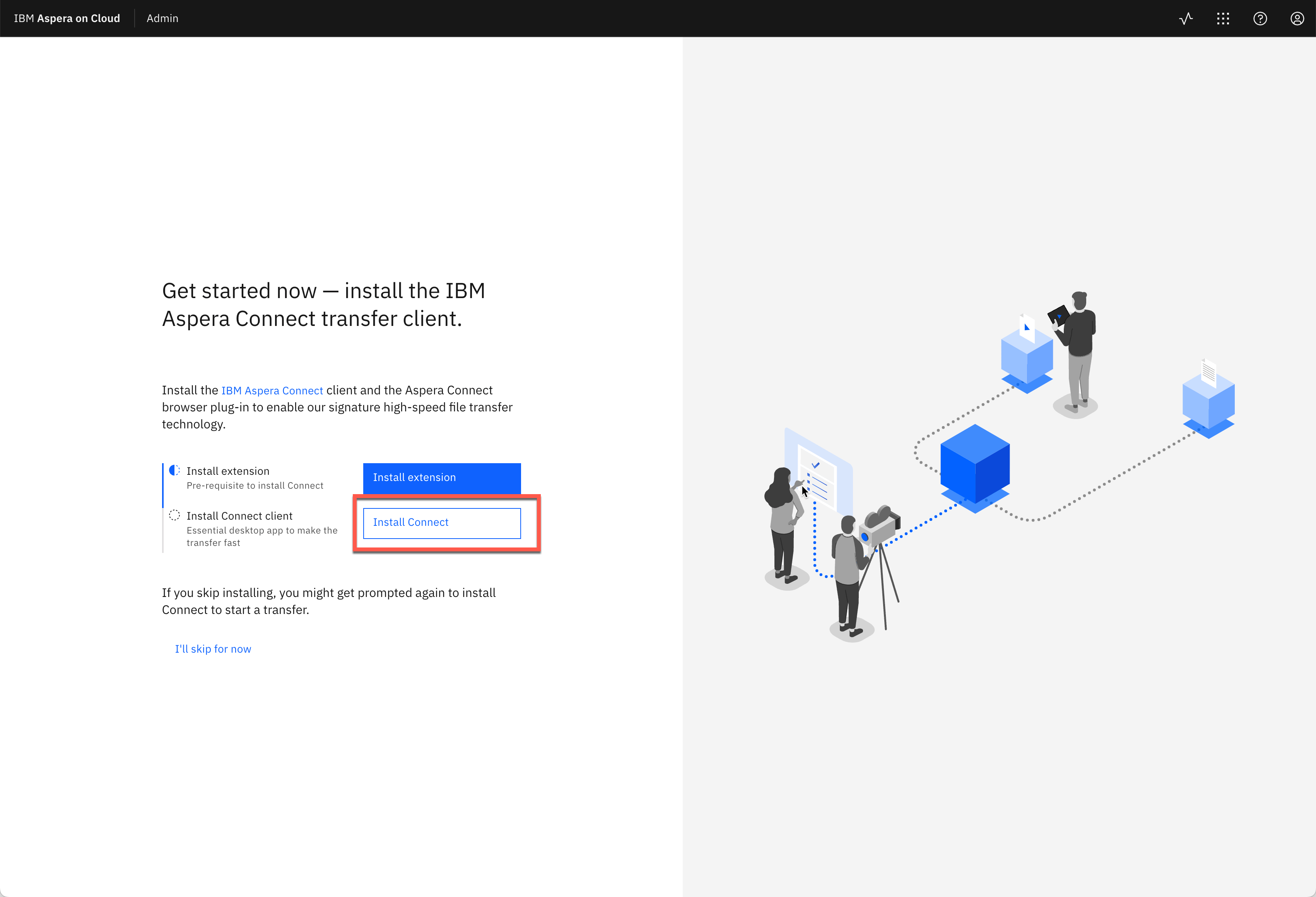The width and height of the screenshot is (1316, 897).
Task: Click the blue Install extension button
Action: pos(442,477)
